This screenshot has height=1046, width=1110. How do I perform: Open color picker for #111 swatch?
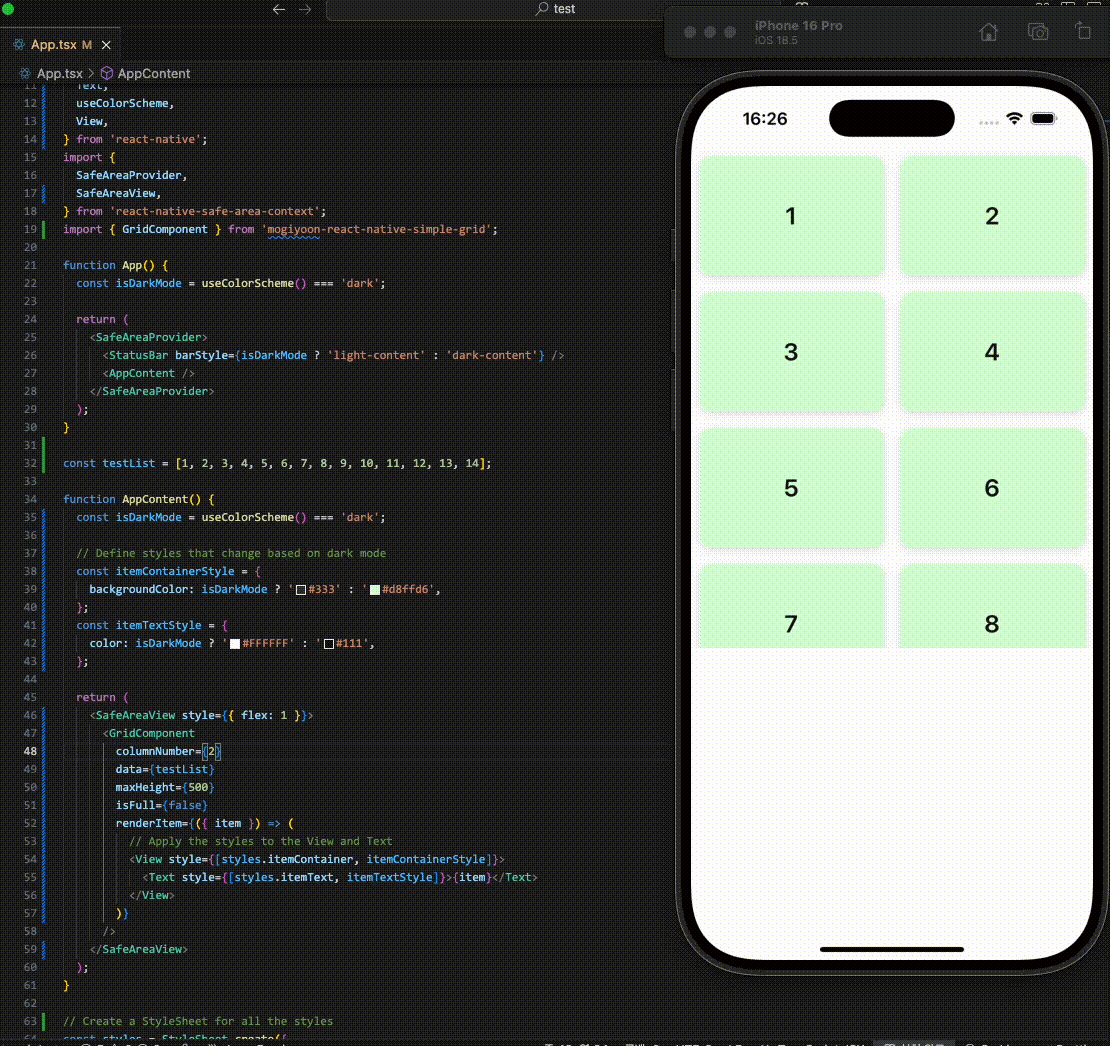328,644
